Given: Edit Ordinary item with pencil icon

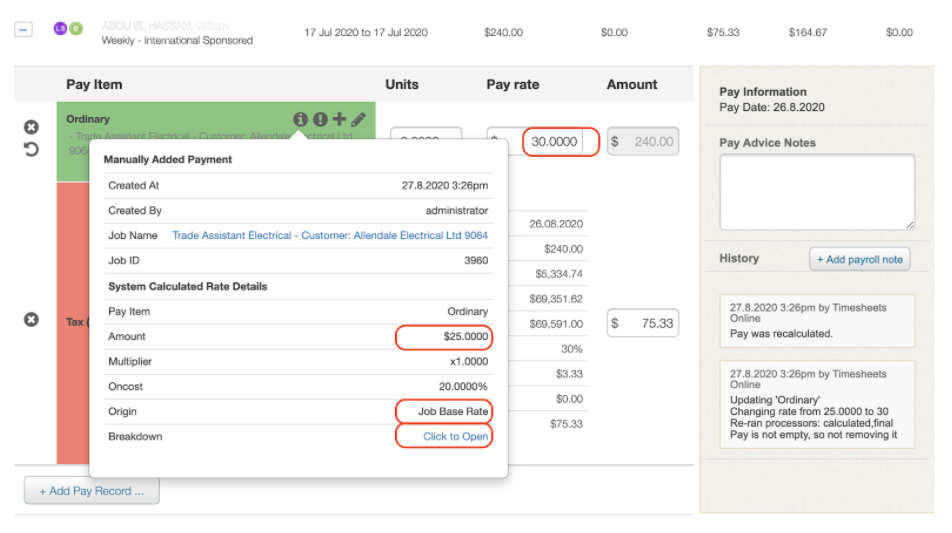Looking at the screenshot, I should (358, 120).
